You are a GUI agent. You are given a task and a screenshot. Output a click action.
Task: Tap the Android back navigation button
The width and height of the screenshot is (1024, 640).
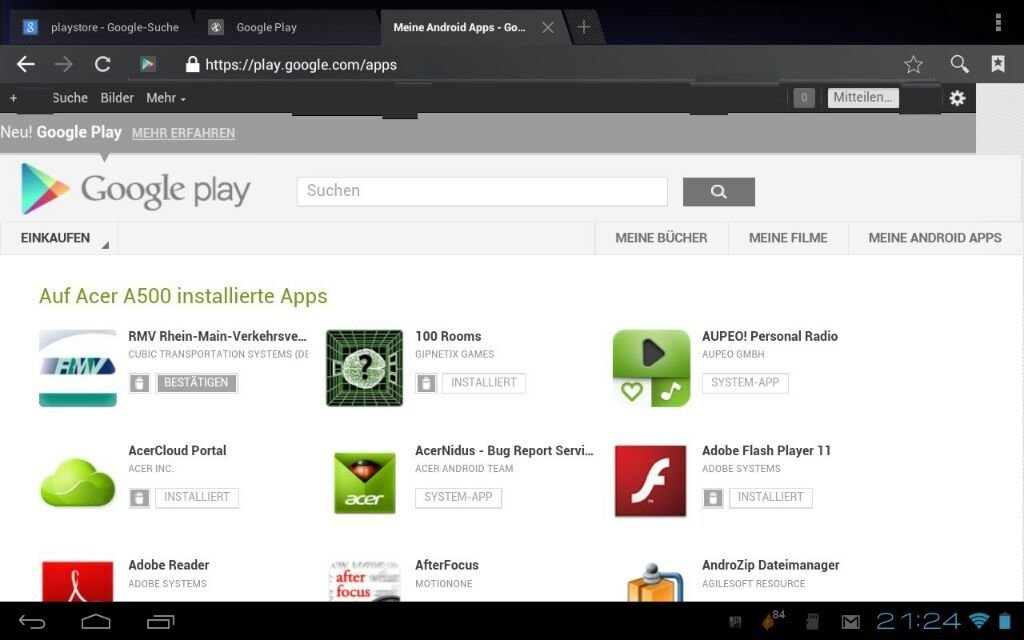tap(31, 622)
